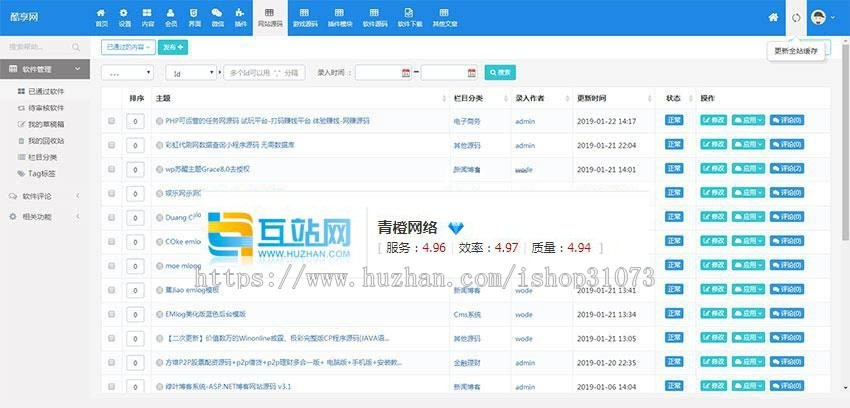Sort the table by 录入作者 column arrows
Viewport: 850px width, 408px height.
pos(568,99)
